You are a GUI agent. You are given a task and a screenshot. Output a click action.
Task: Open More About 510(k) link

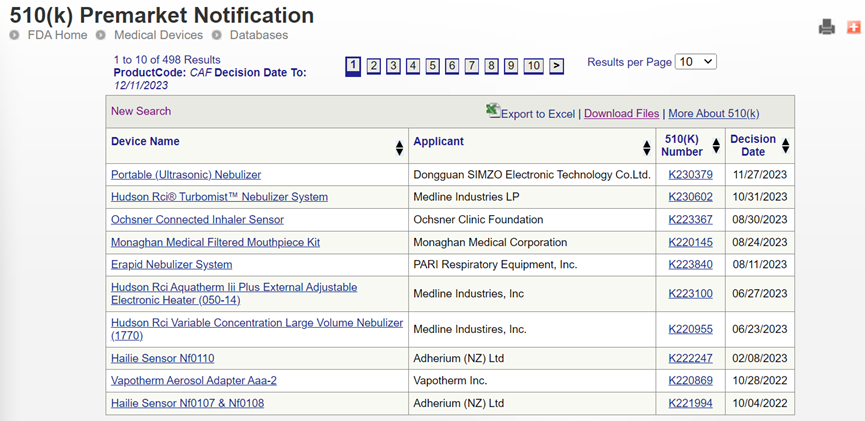point(713,114)
